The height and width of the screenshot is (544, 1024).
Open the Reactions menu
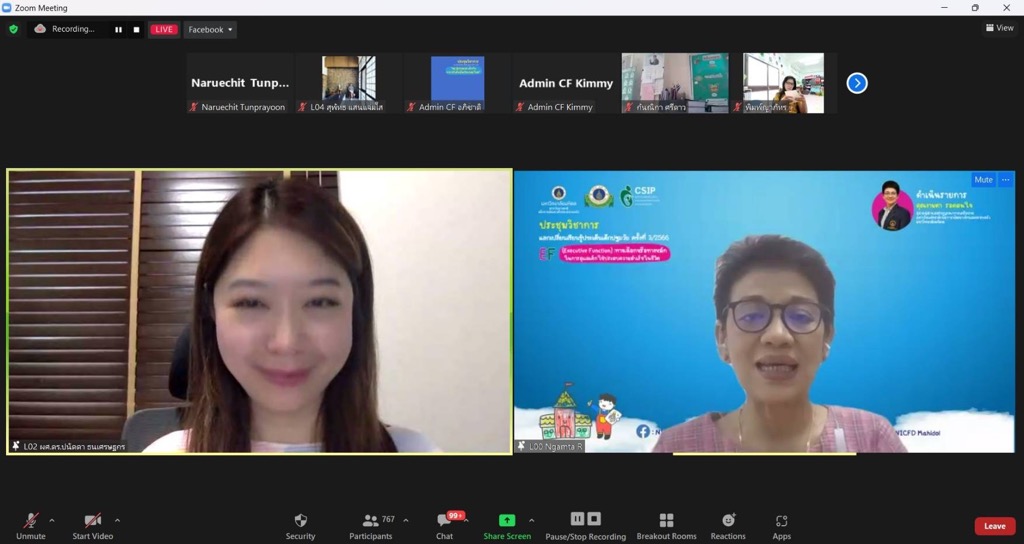tap(728, 526)
